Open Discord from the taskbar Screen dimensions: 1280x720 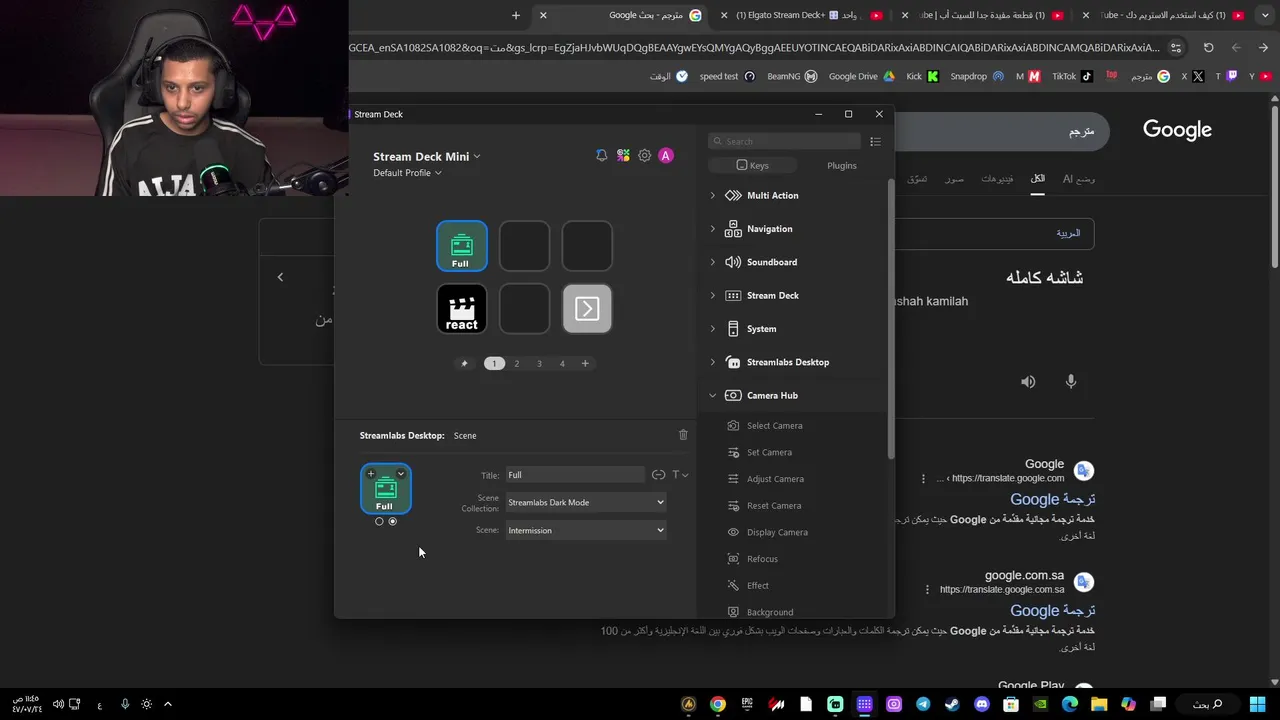pyautogui.click(x=981, y=705)
